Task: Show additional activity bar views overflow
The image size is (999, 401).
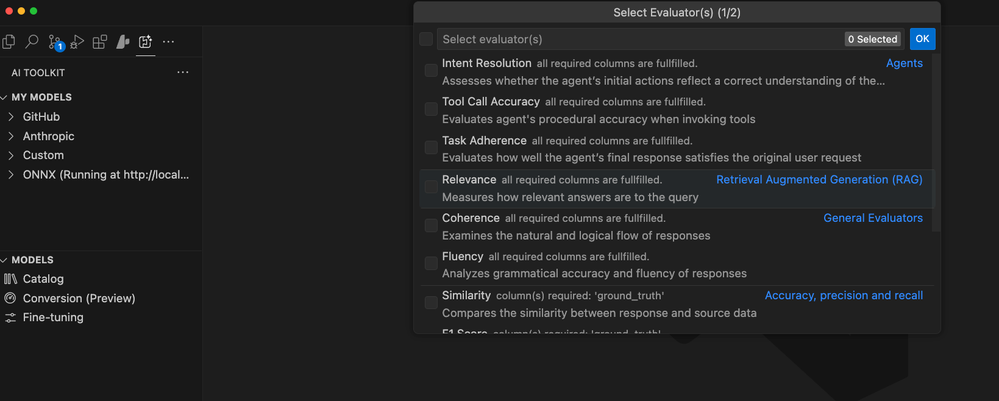Action: pos(168,42)
